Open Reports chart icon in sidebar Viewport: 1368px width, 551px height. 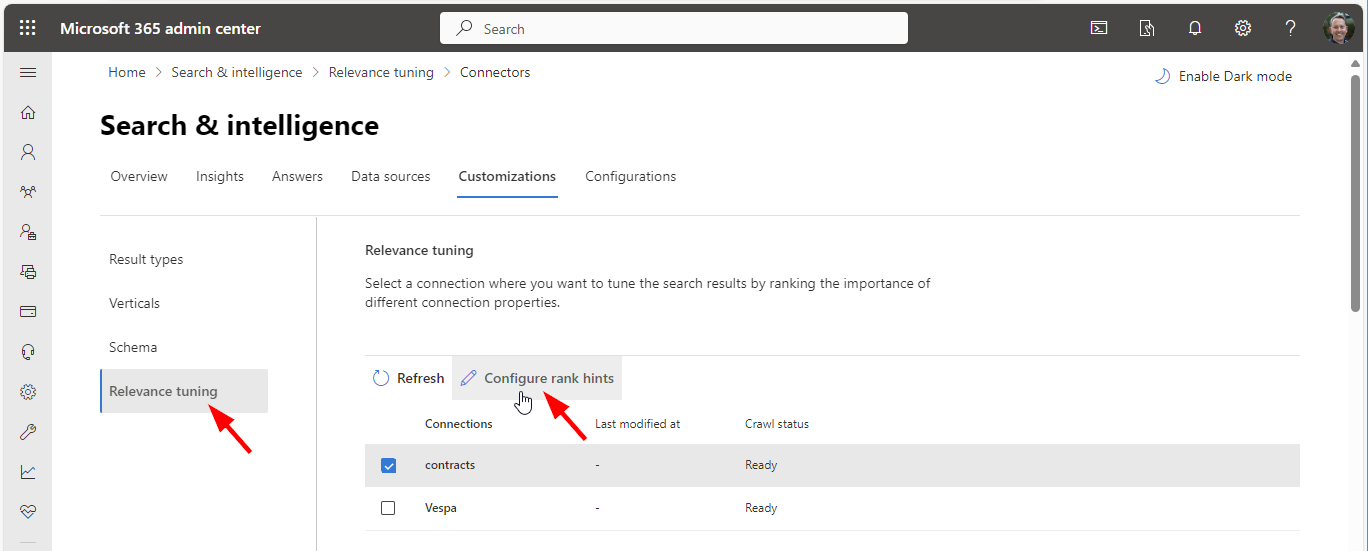click(x=28, y=472)
